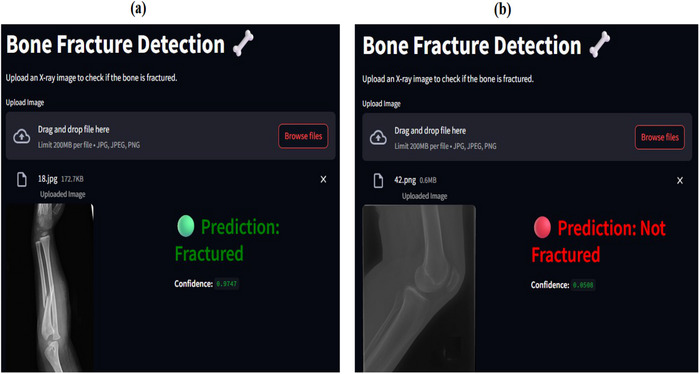Click the left drag and drop file area
This screenshot has height=374, width=700.
(x=171, y=136)
